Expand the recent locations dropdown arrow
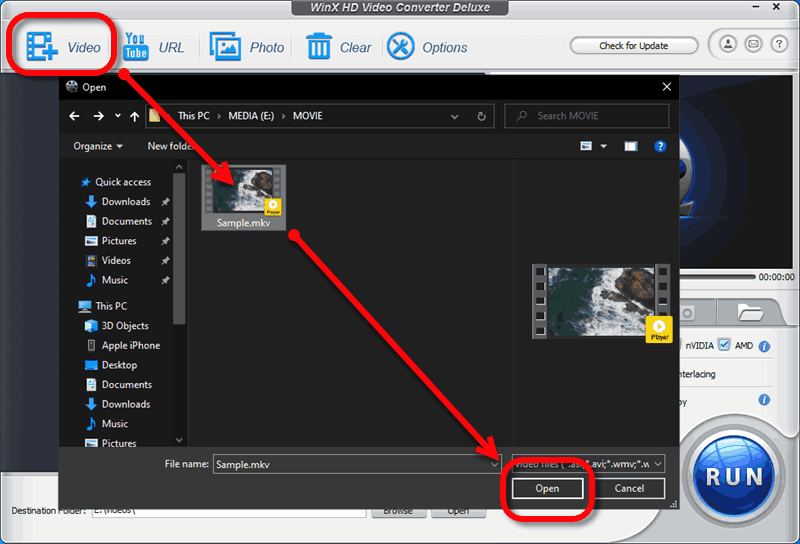The image size is (800, 544). click(x=118, y=116)
